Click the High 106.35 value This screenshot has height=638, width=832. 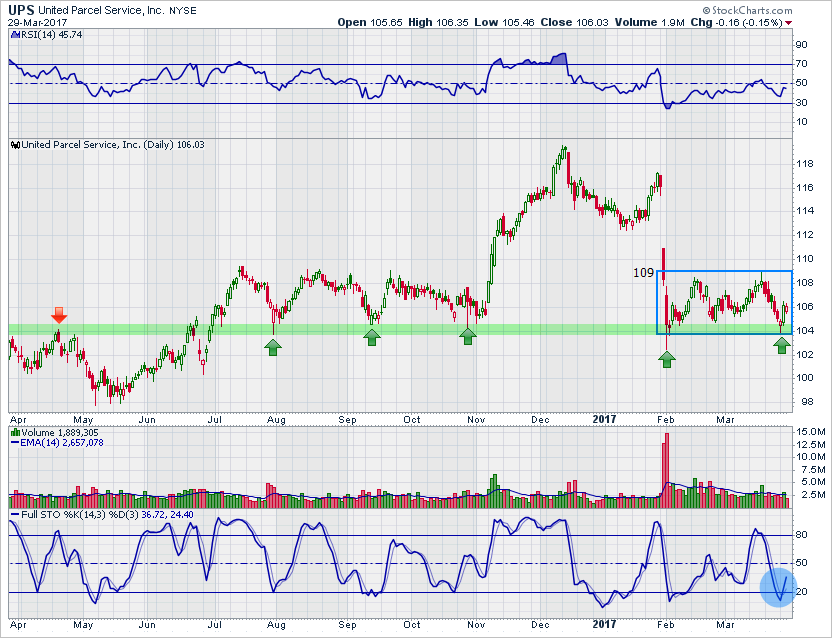[x=438, y=22]
